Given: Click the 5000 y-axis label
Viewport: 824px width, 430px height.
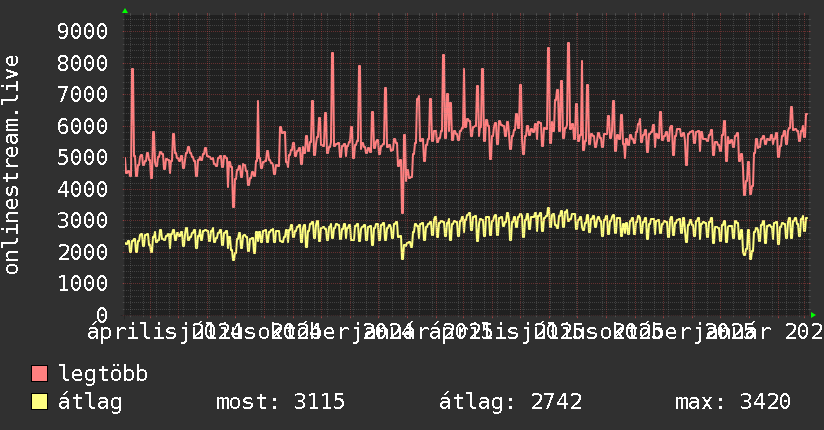Looking at the screenshot, I should pyautogui.click(x=83, y=157).
